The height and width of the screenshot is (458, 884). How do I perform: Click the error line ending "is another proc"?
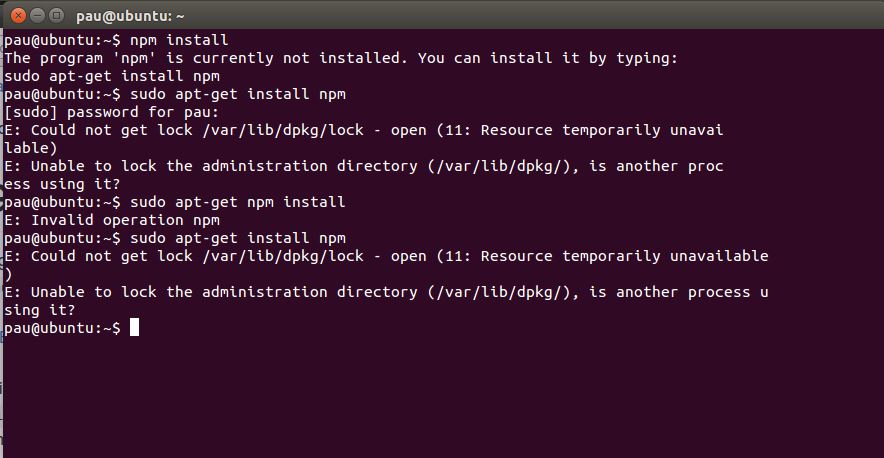(364, 166)
